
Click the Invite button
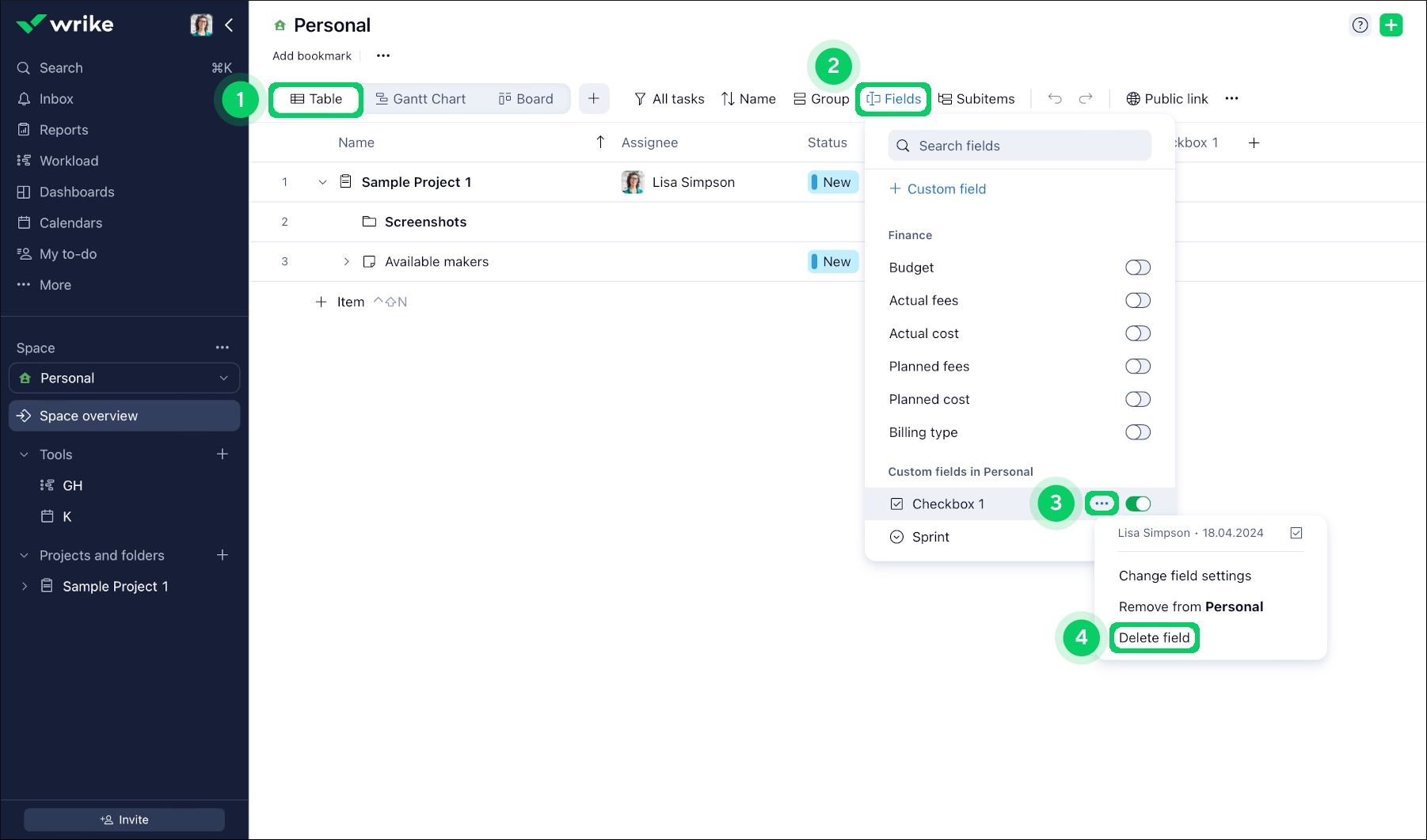click(x=124, y=819)
